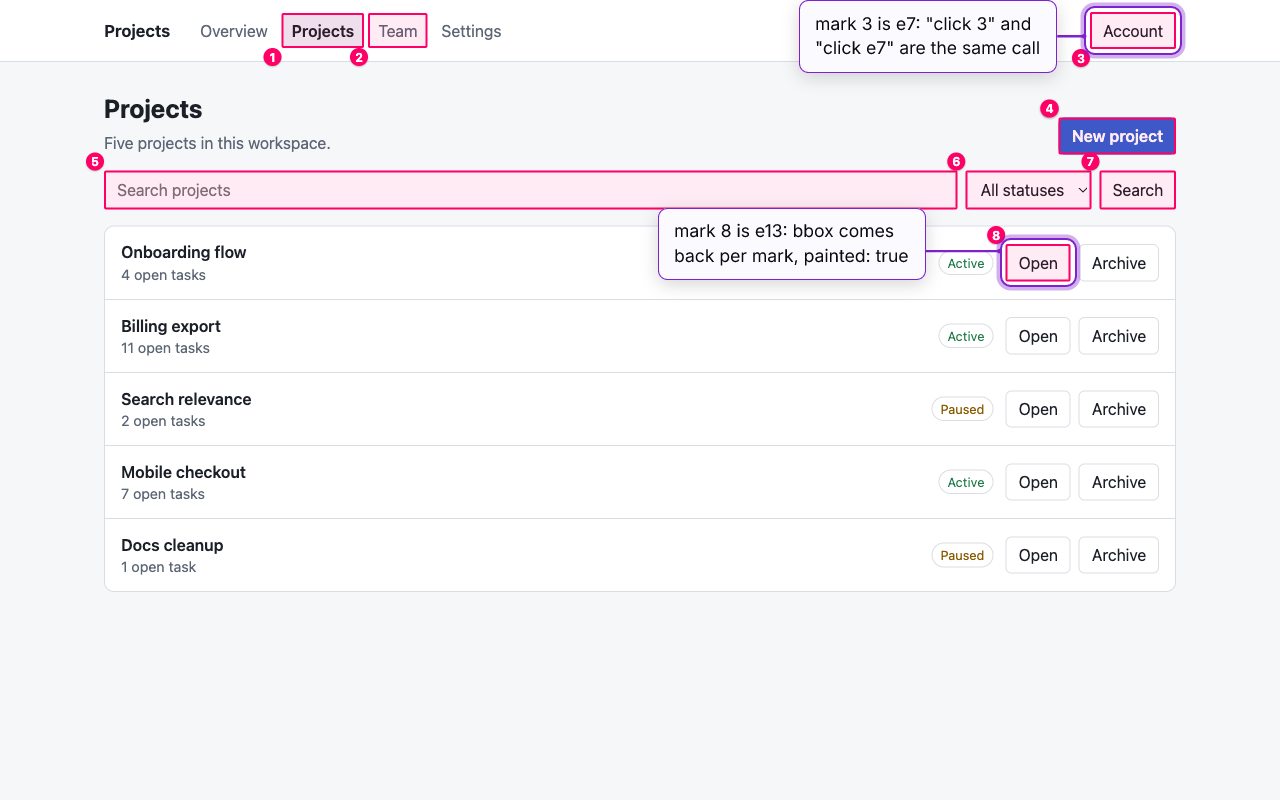This screenshot has width=1280, height=800.
Task: Click the large Projects page heading
Action: 153,109
